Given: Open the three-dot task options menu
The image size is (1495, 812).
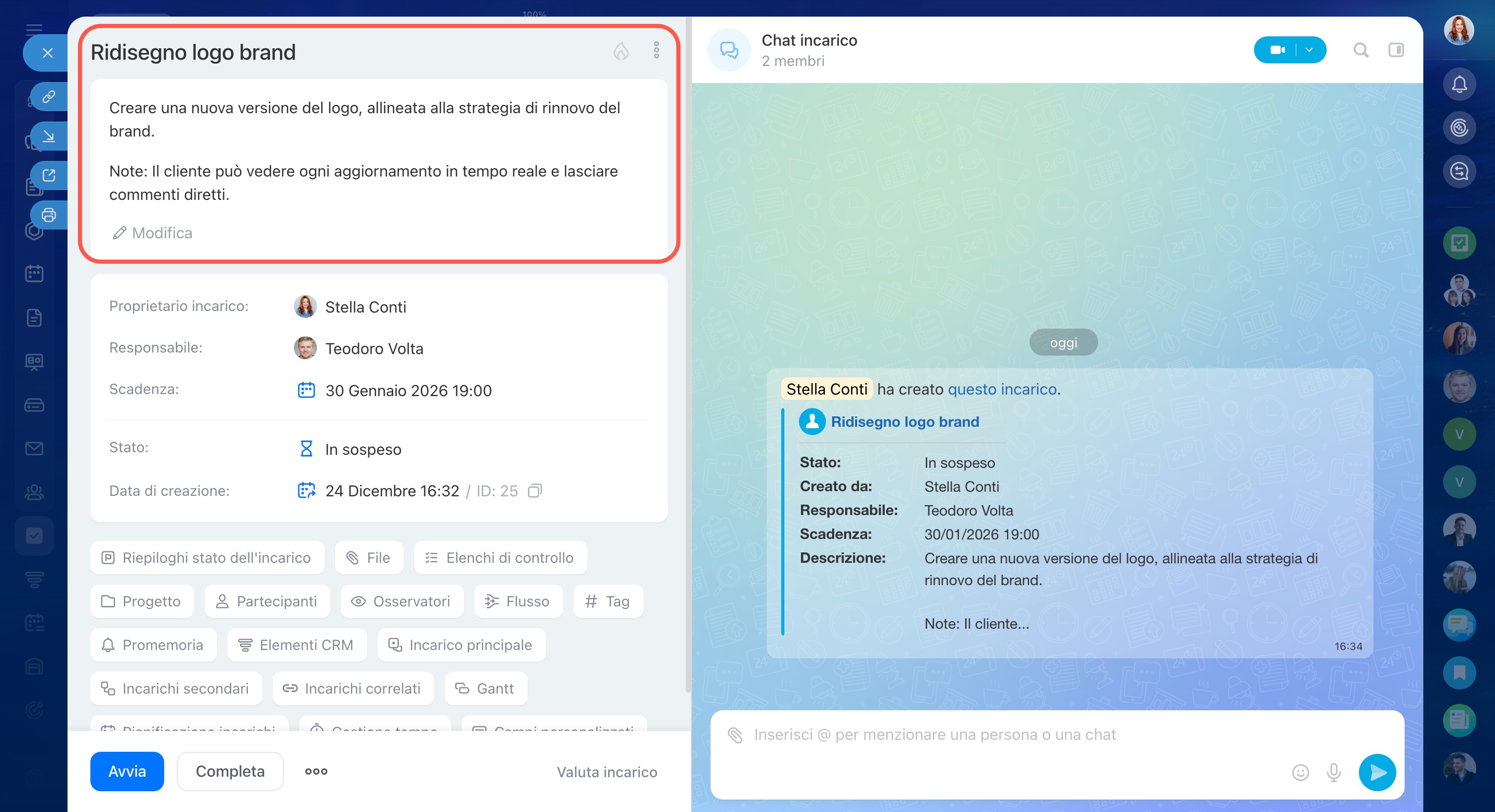Looking at the screenshot, I should [x=657, y=50].
